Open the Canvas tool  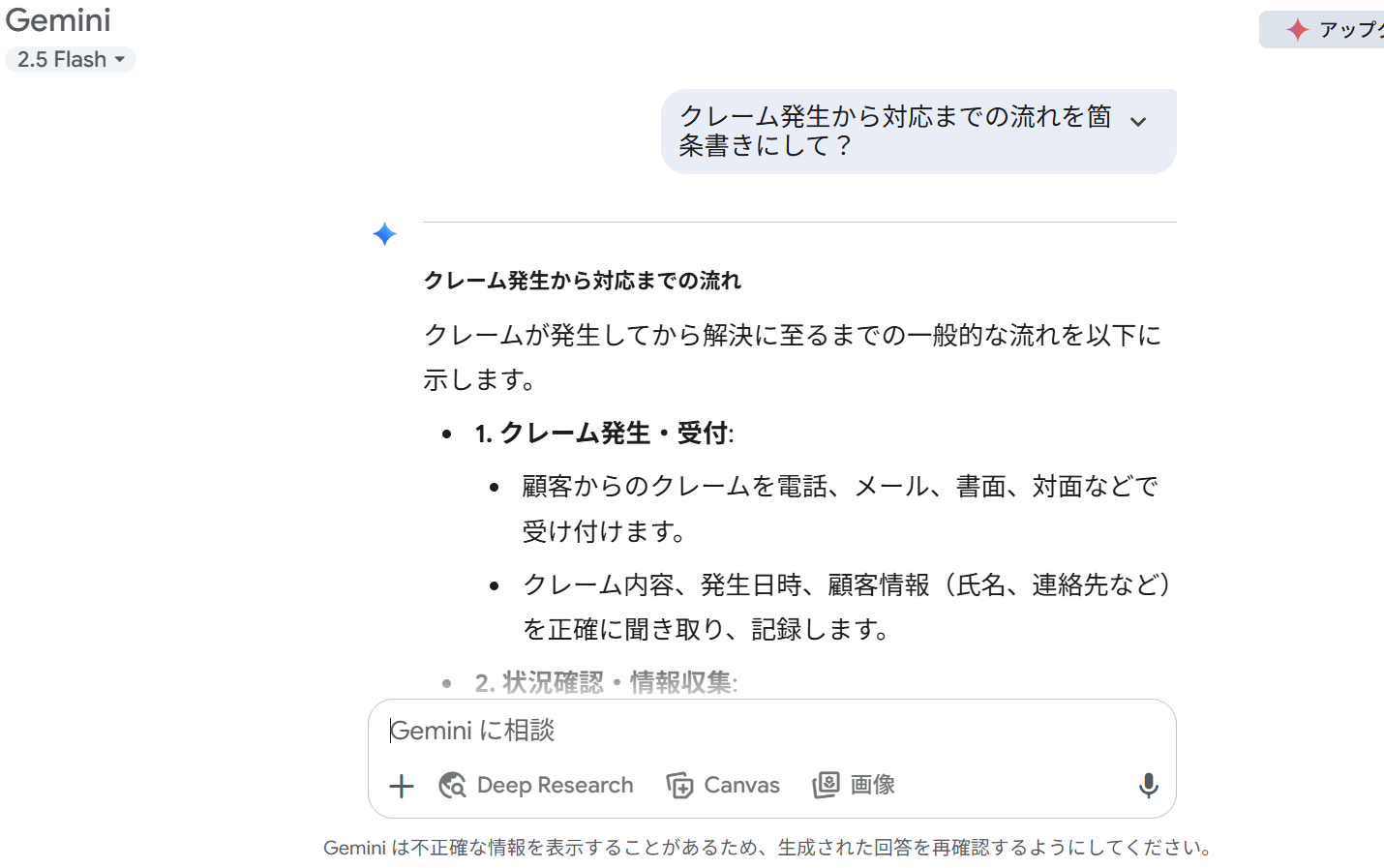[723, 785]
